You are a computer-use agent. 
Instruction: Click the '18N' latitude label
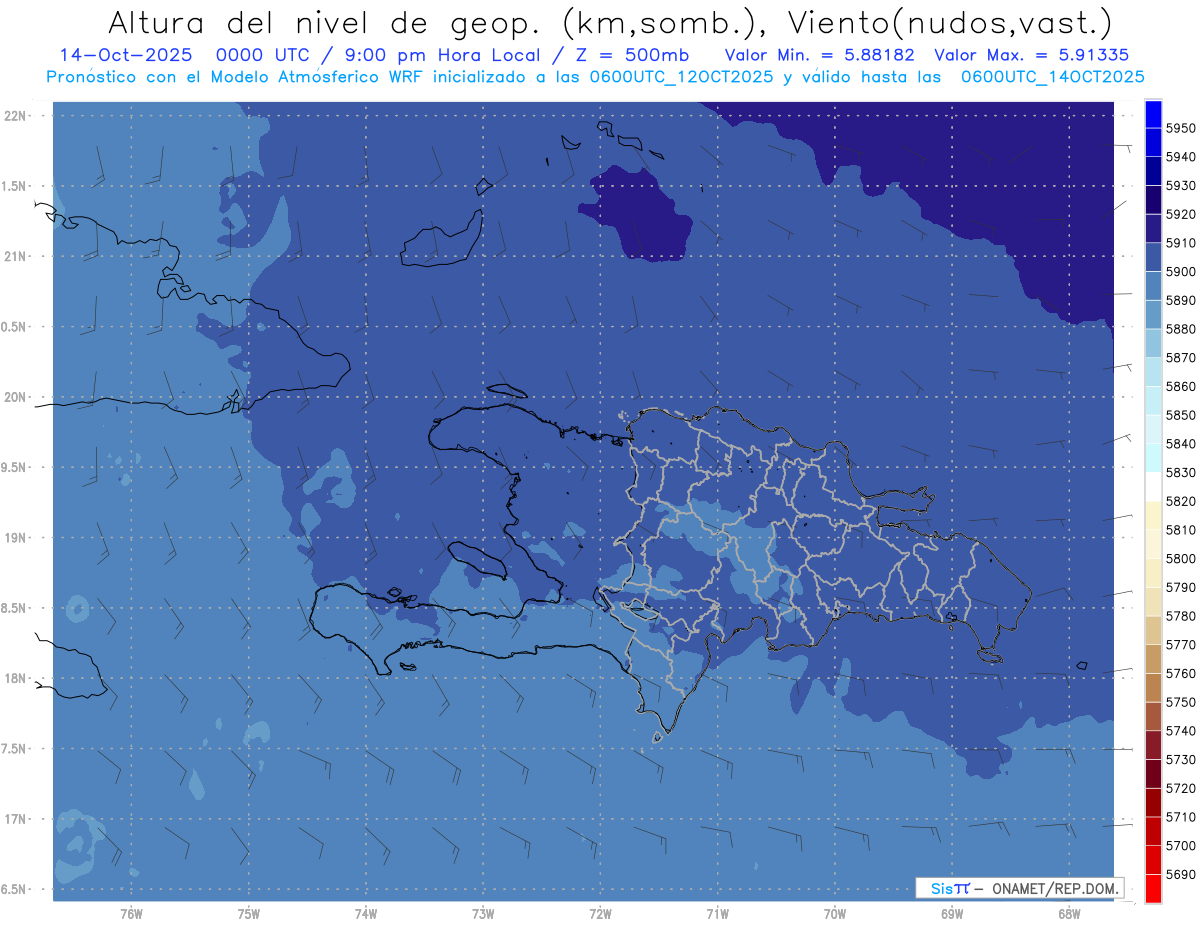[15, 678]
